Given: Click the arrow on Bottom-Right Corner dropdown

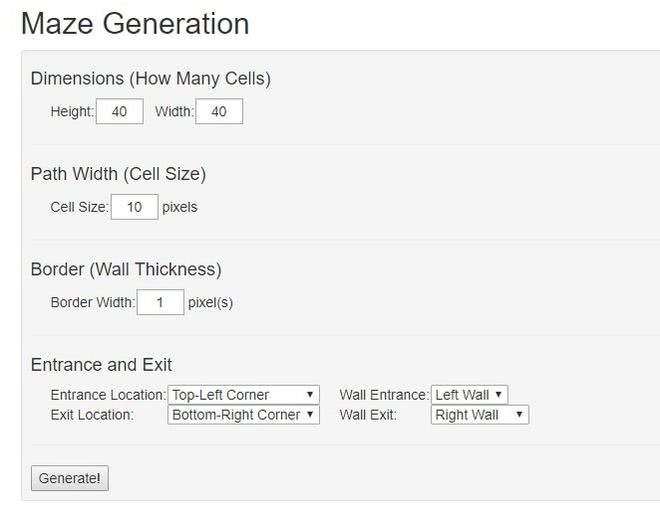Looking at the screenshot, I should point(310,414).
